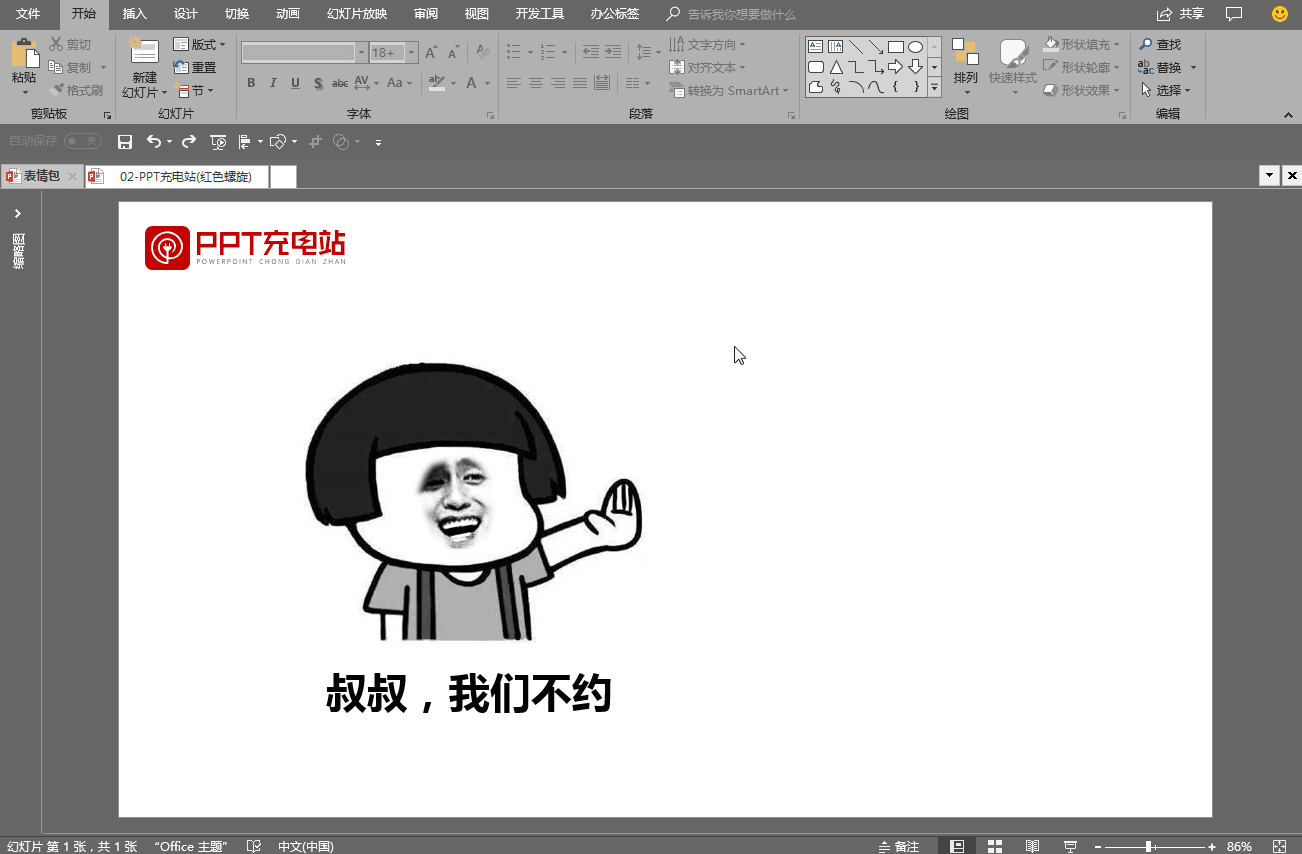Toggle the Notes (备注) pane

(898, 846)
